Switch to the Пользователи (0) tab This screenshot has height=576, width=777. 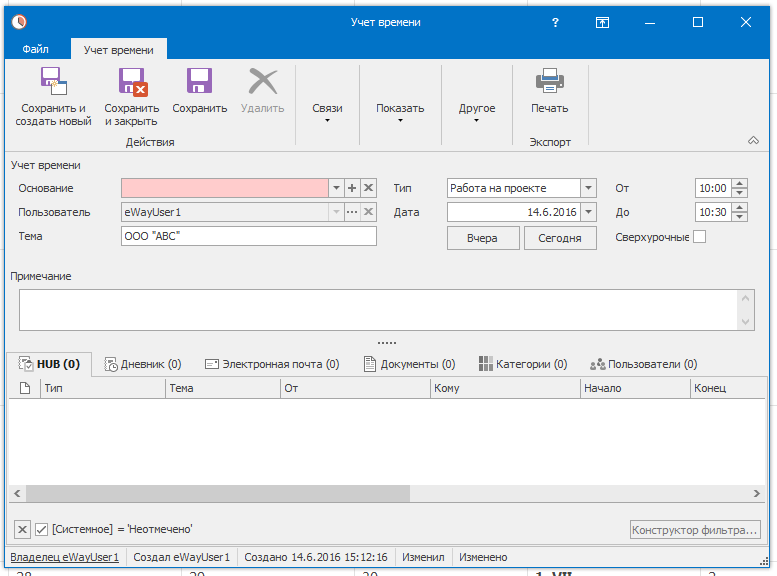tap(643, 364)
